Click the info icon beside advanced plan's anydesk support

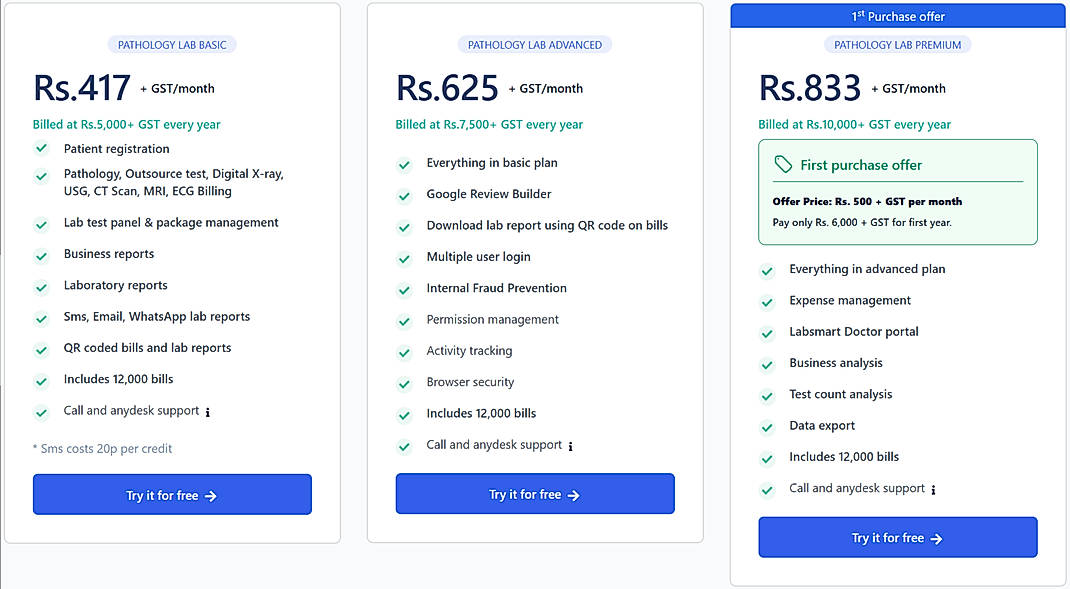[571, 446]
